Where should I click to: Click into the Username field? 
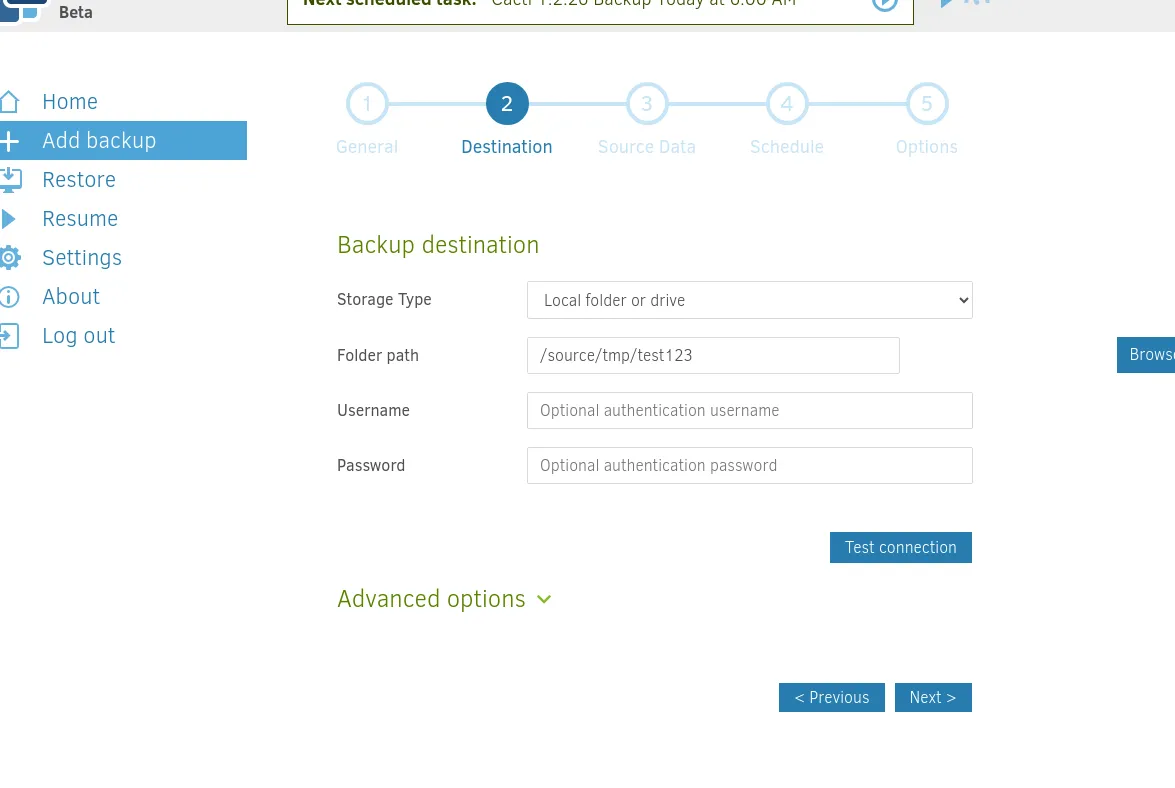pos(749,410)
